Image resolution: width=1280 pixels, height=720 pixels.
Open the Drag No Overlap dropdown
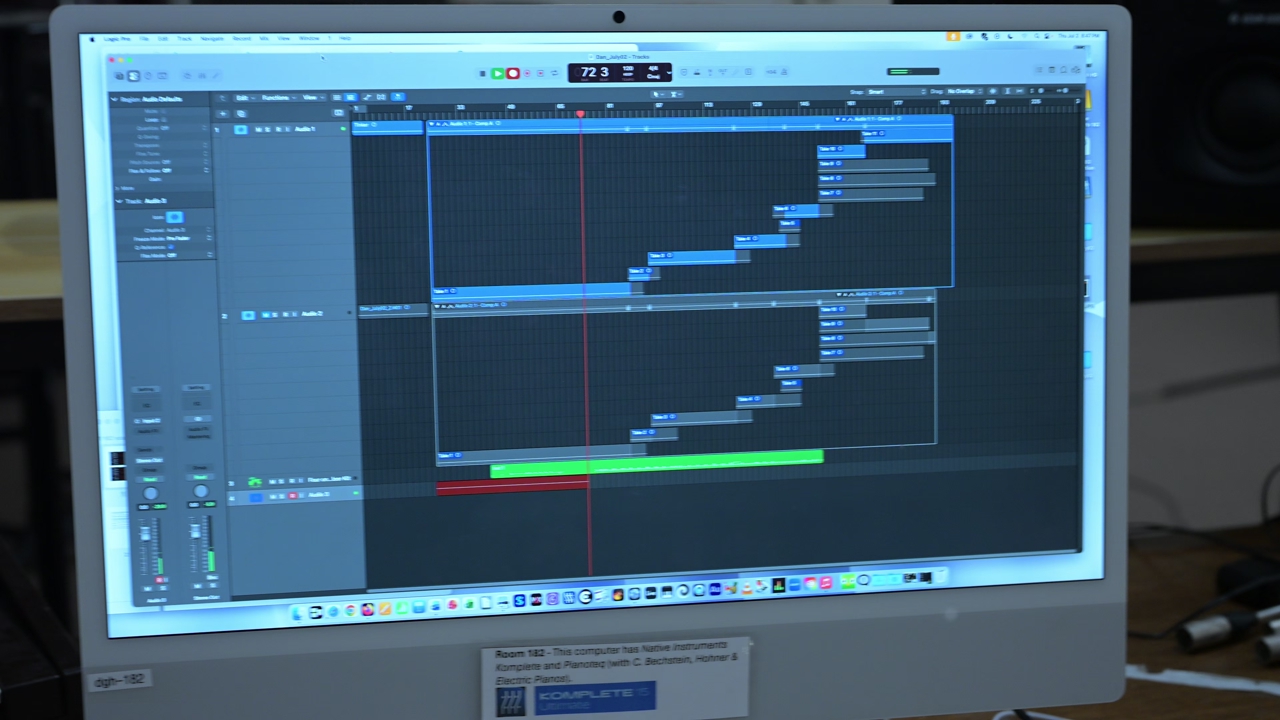point(963,91)
